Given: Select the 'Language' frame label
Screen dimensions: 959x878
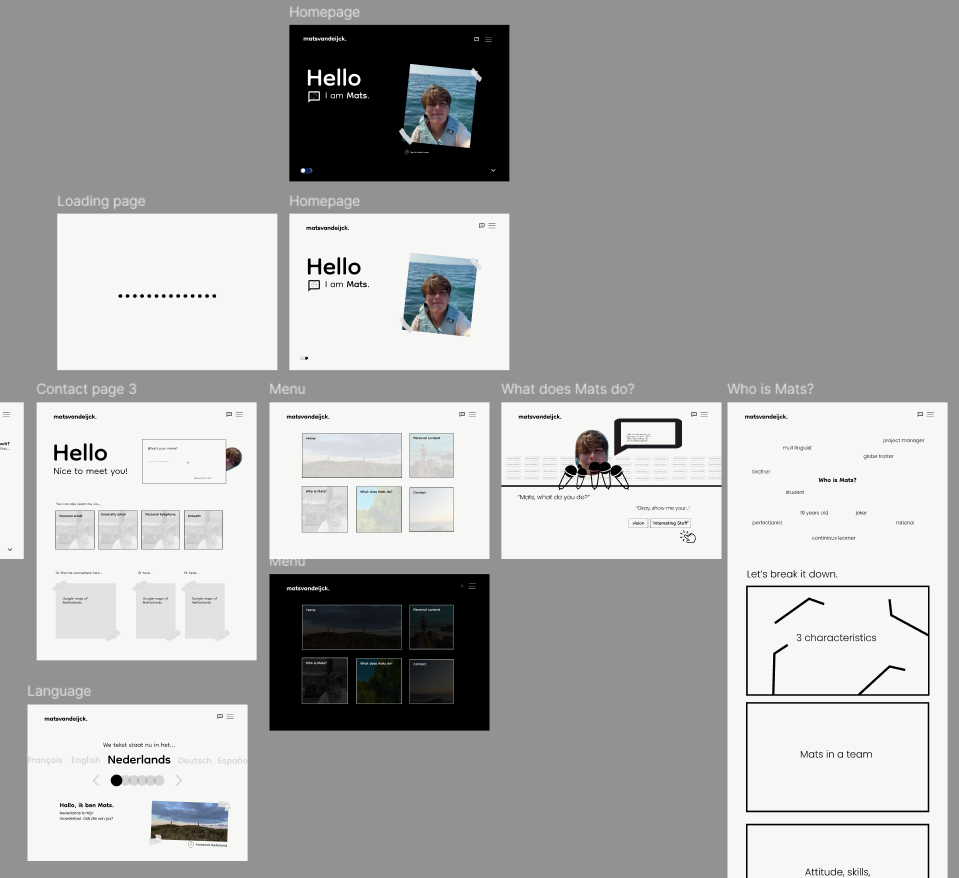Looking at the screenshot, I should (x=59, y=691).
